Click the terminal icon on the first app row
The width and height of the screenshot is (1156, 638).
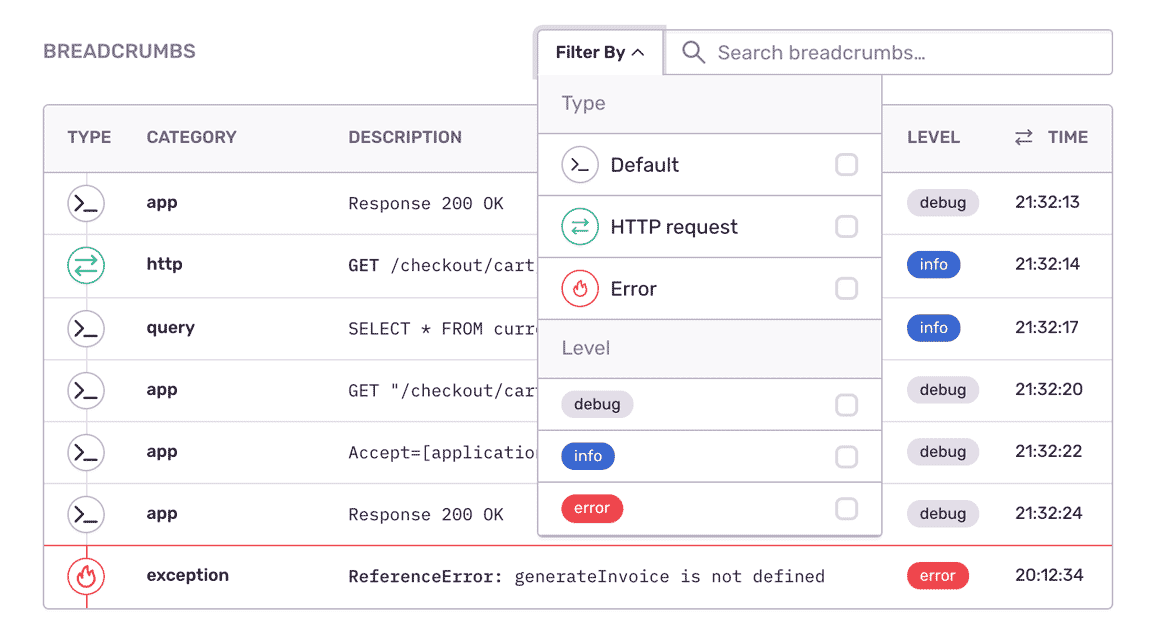pyautogui.click(x=86, y=203)
